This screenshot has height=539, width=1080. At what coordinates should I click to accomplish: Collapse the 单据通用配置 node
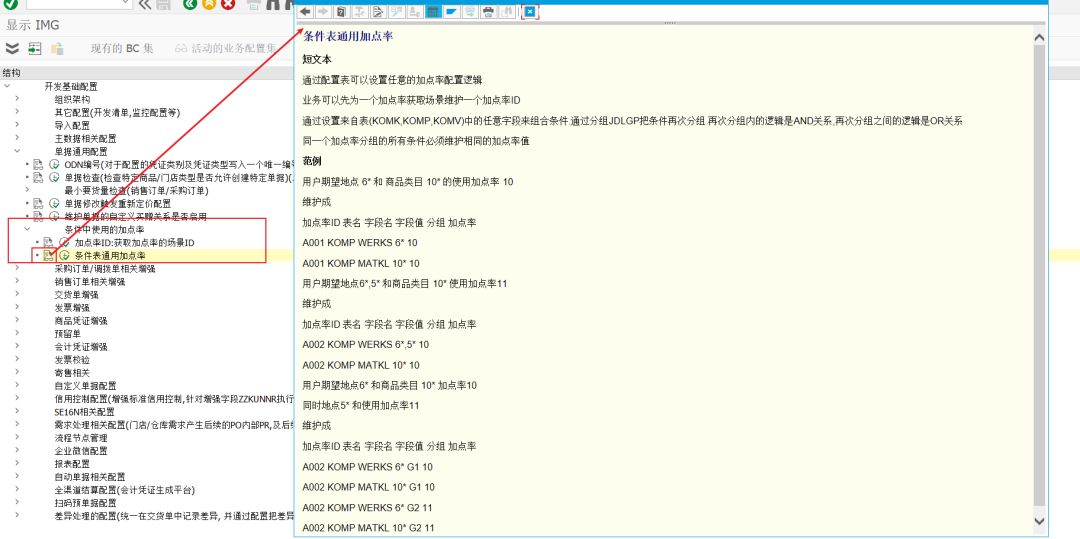click(x=17, y=151)
